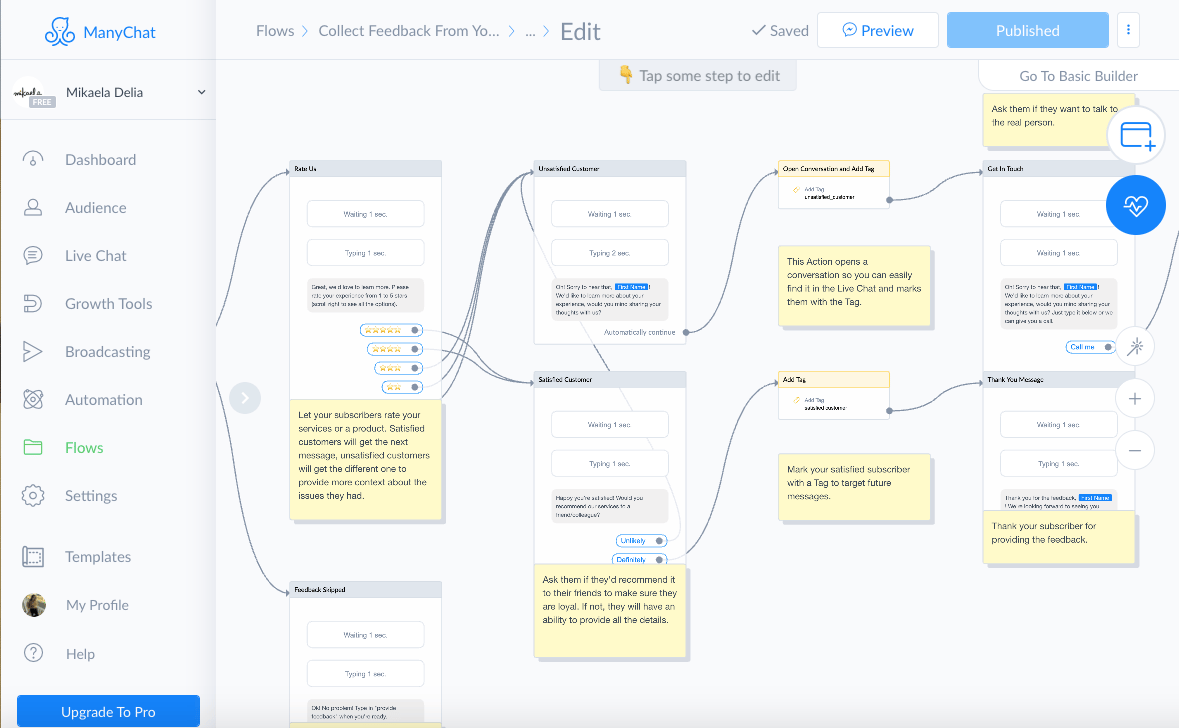Viewport: 1179px width, 728px height.
Task: Open Live Chat via its speech bubble icon
Action: click(x=33, y=256)
